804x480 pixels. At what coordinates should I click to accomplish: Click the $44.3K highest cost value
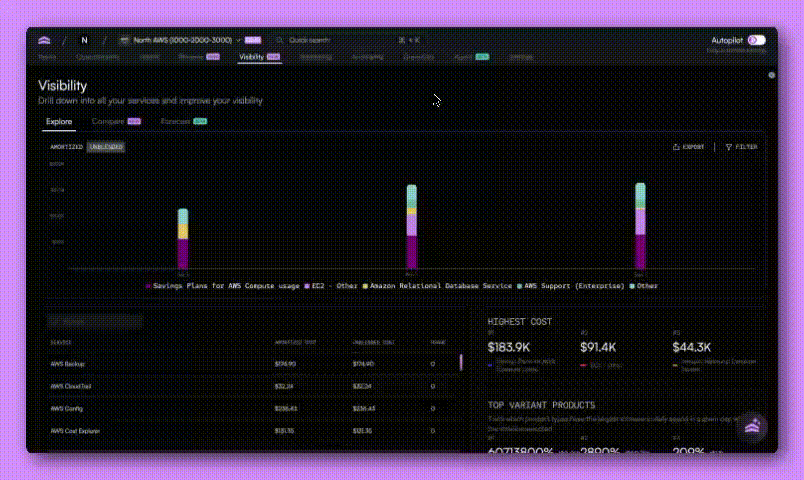tap(692, 347)
